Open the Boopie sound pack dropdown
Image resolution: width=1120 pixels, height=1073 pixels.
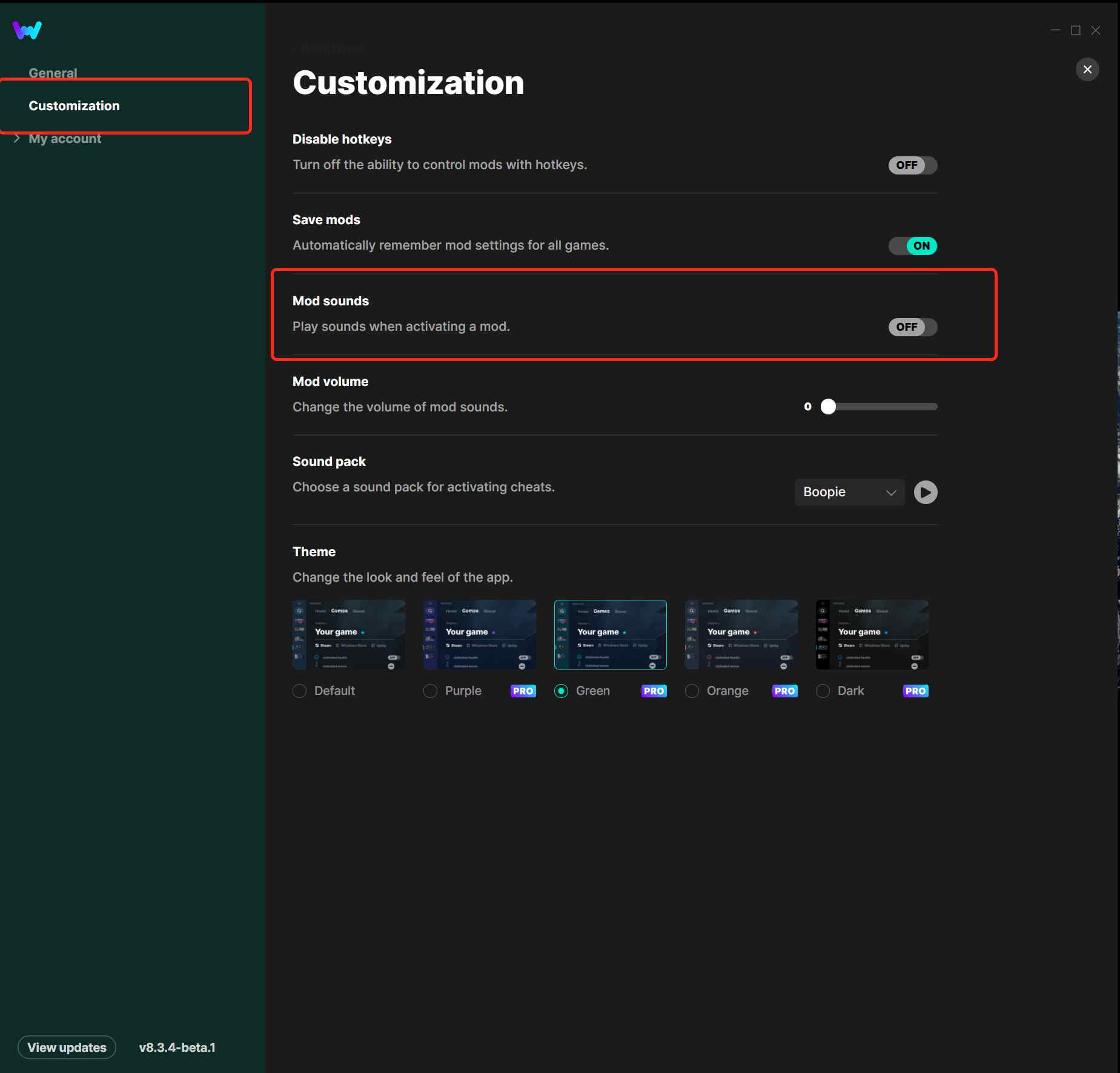(849, 492)
